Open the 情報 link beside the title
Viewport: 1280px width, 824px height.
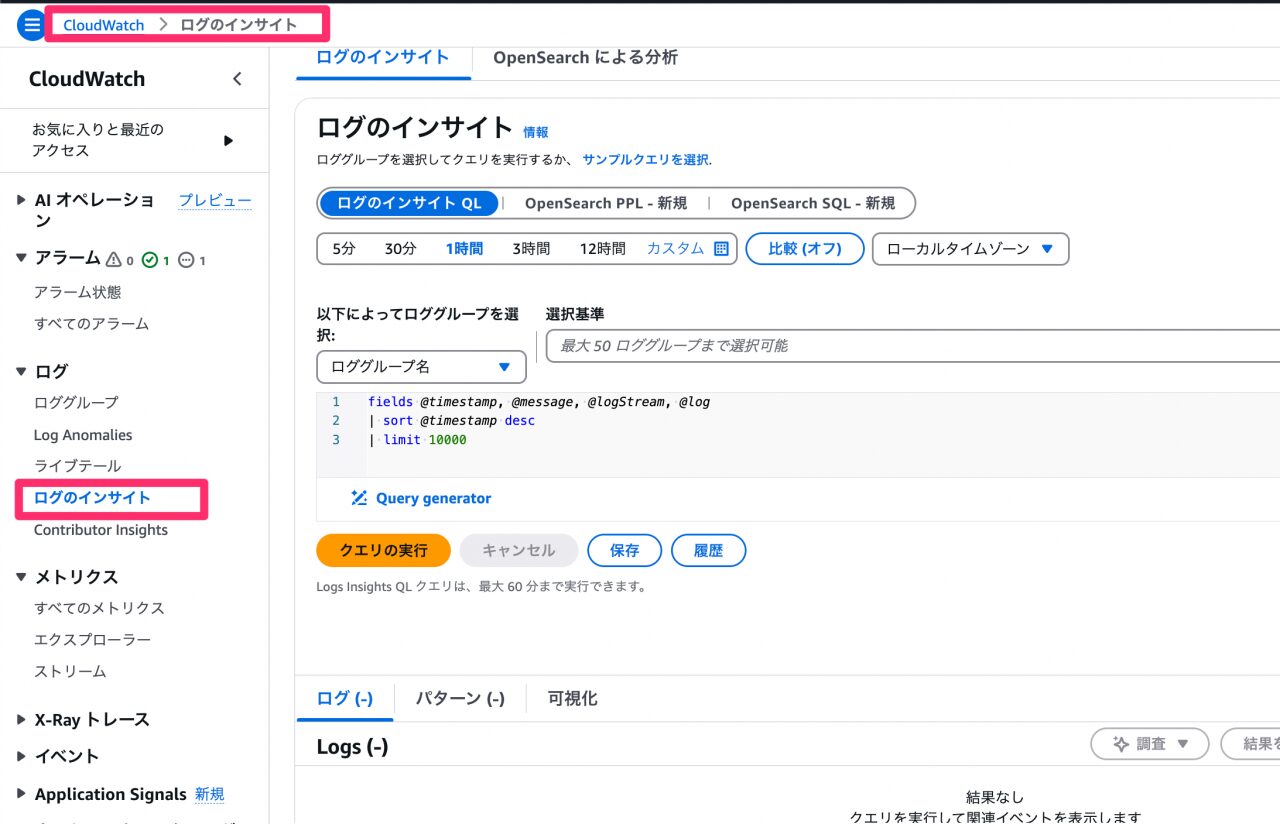(x=536, y=132)
